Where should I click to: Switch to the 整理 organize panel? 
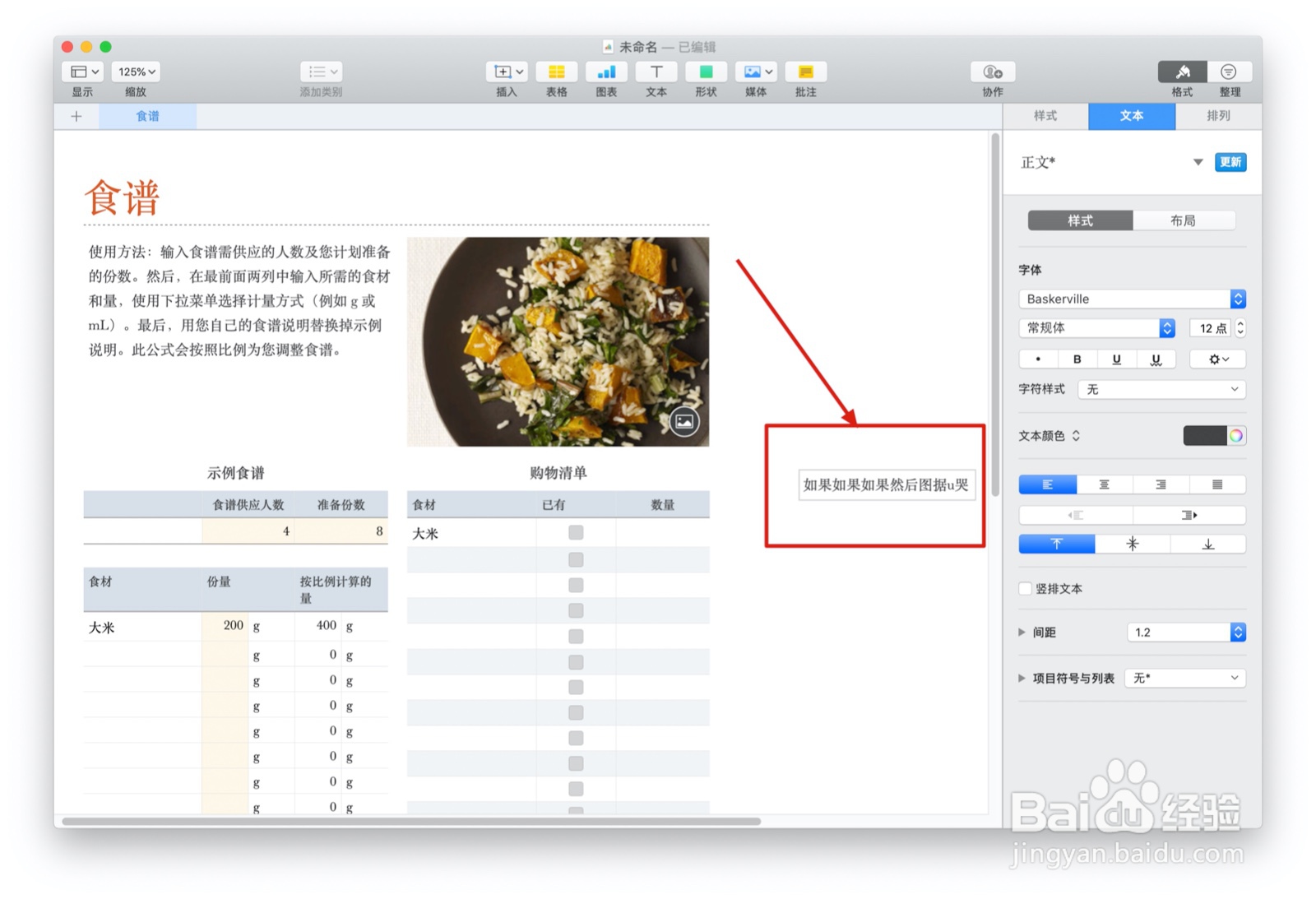tap(1229, 72)
